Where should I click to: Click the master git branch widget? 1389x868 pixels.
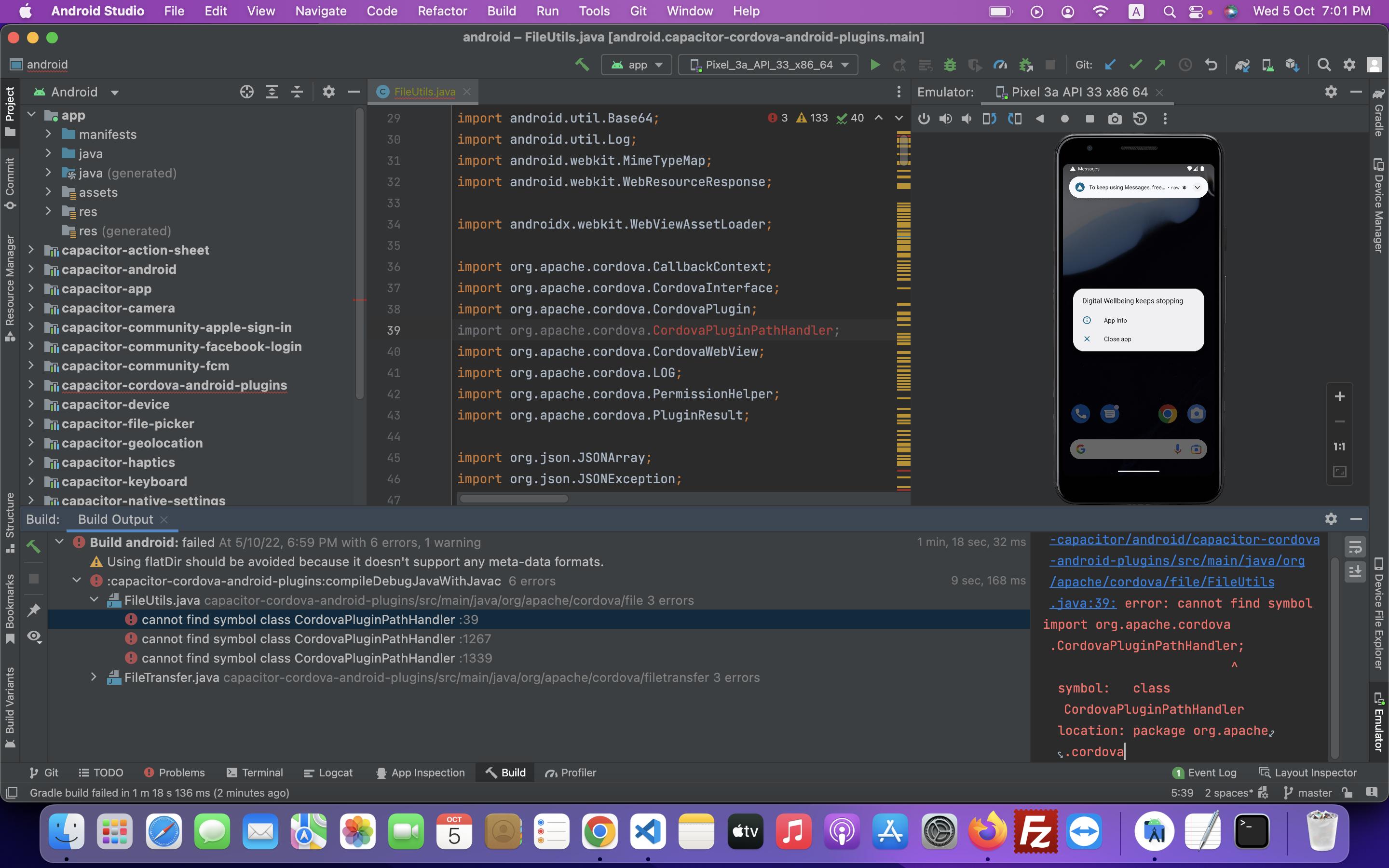click(x=1307, y=793)
